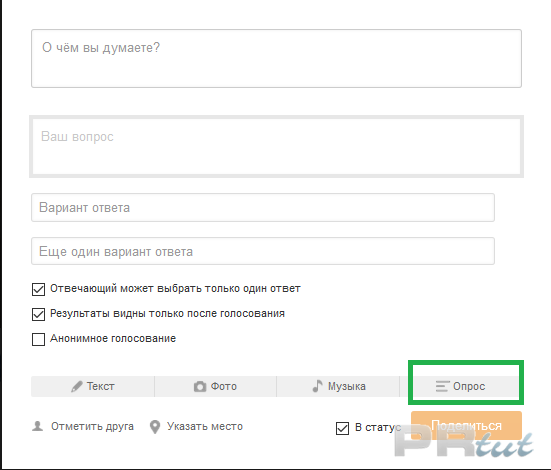Screen dimensions: 551x470
Task: Click the poll lines icon beside Опрос
Action: pyautogui.click(x=442, y=386)
